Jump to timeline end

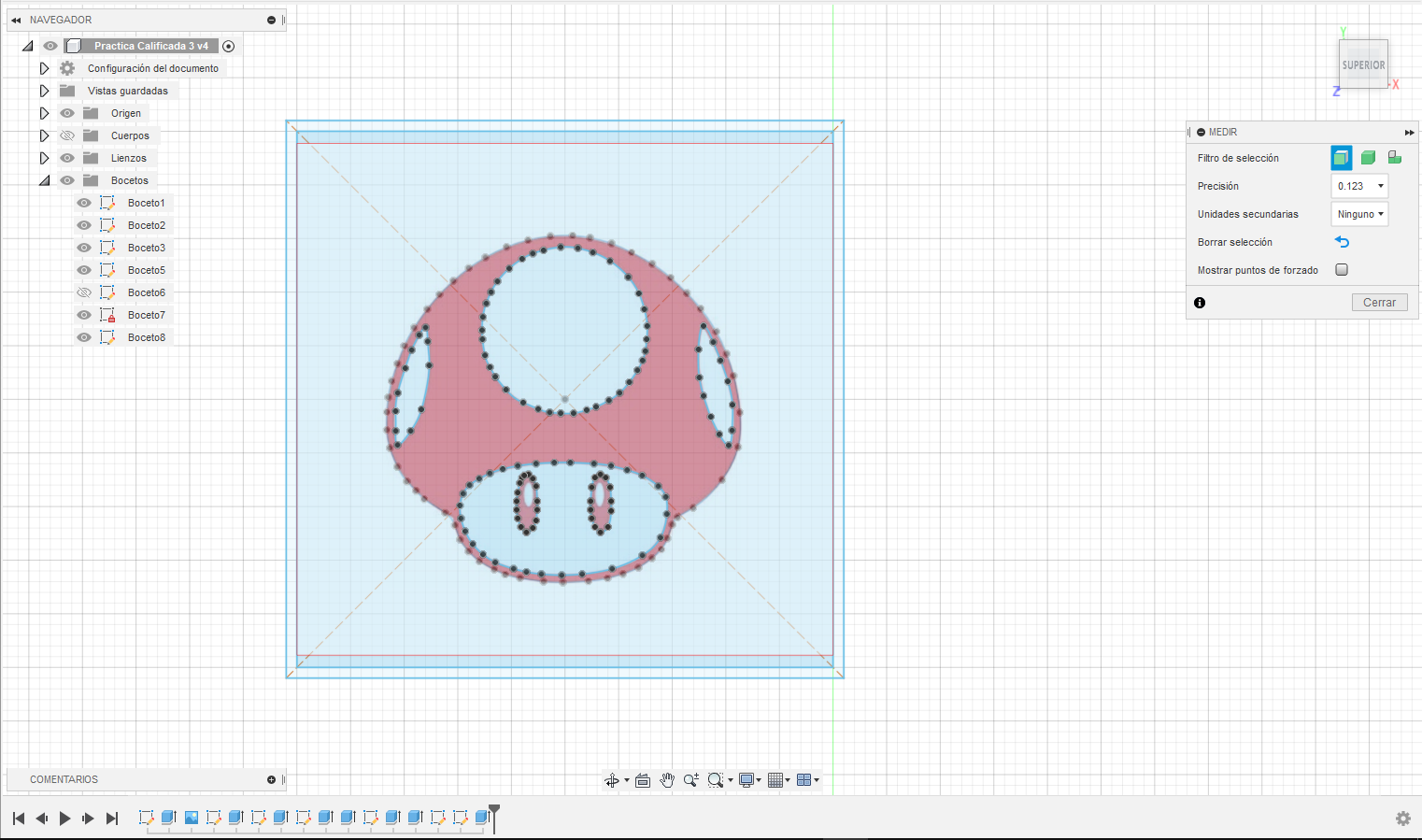(x=112, y=819)
